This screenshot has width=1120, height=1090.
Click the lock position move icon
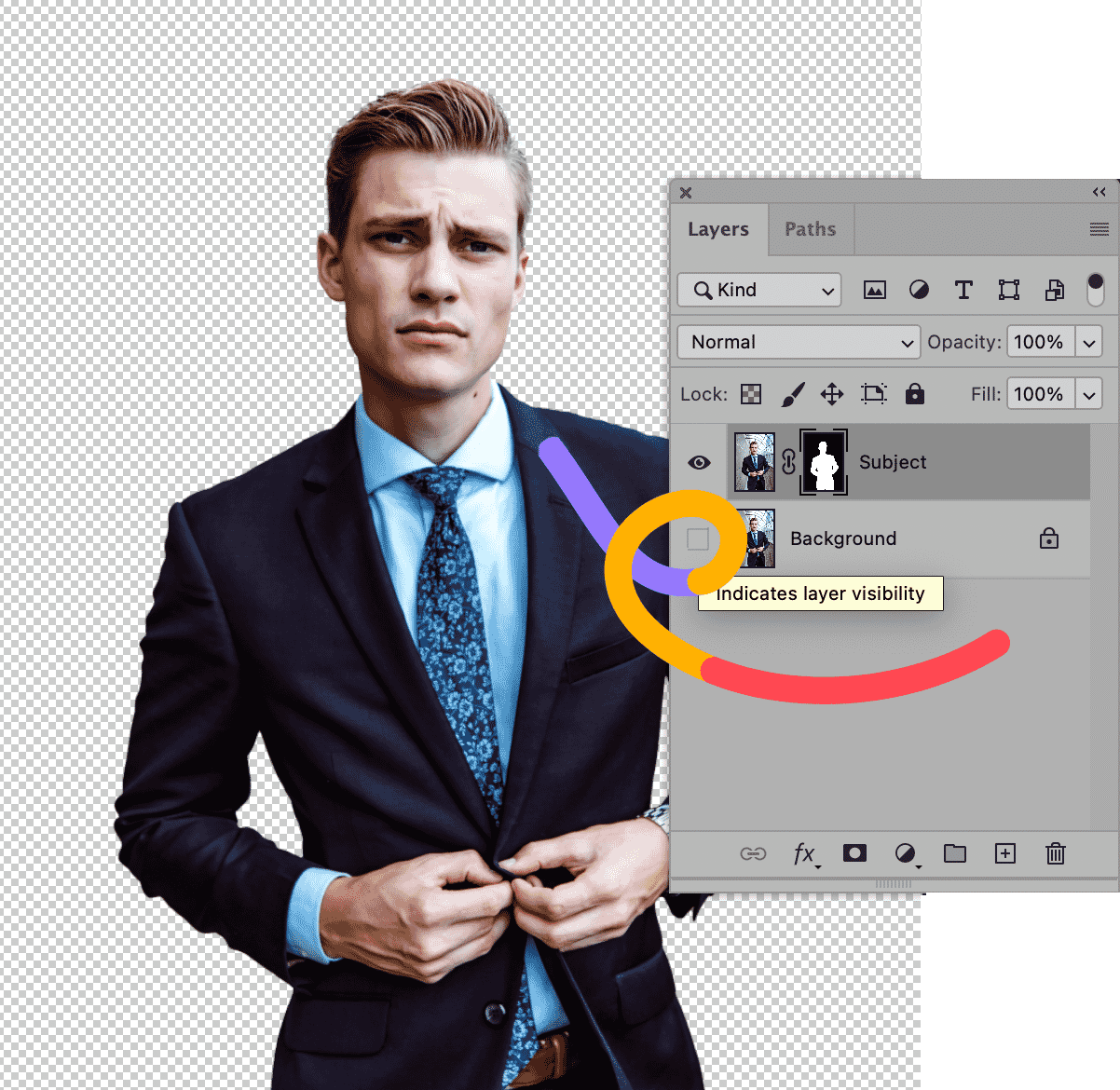832,394
